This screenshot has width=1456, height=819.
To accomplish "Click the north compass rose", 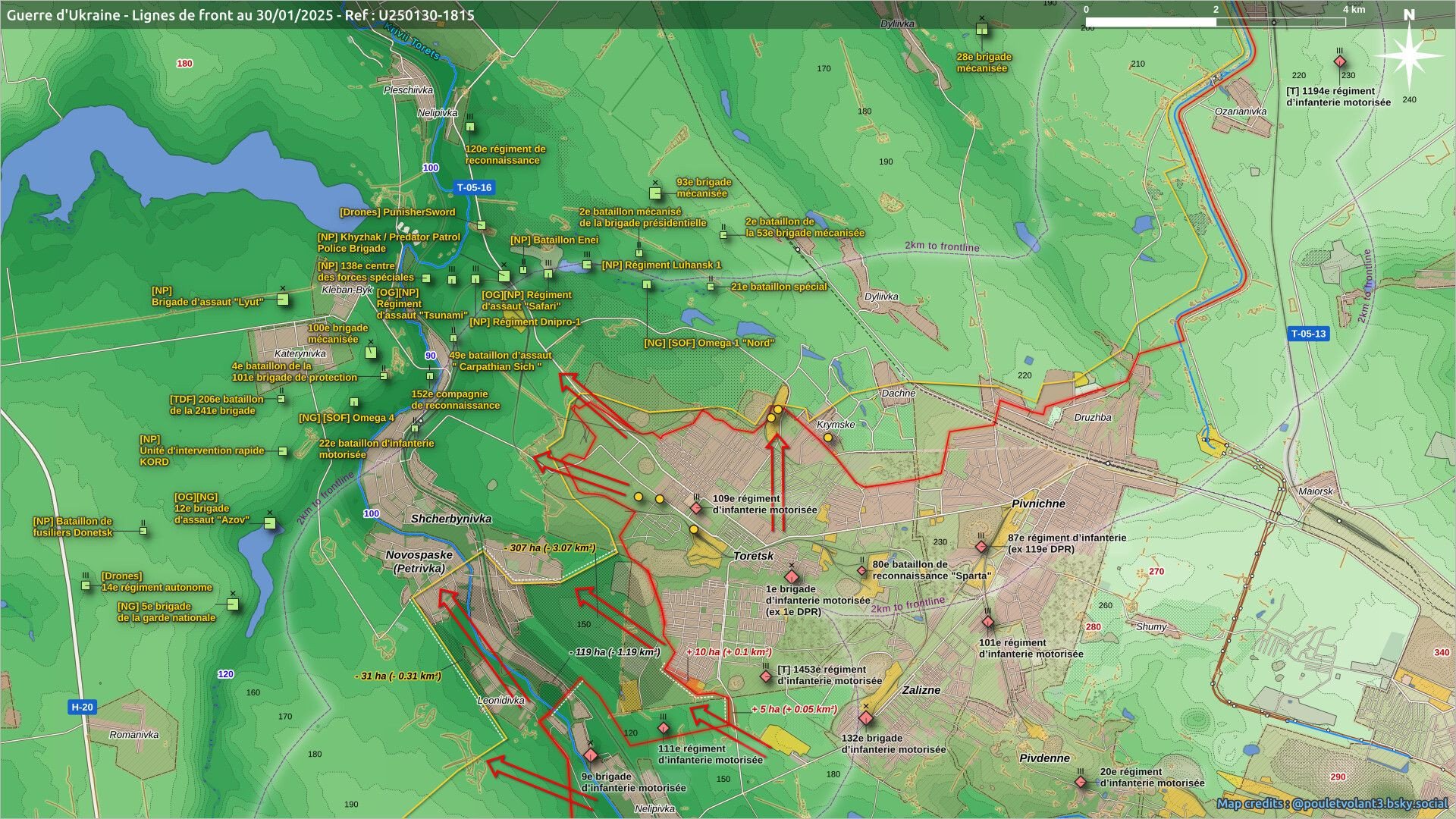I will point(1409,55).
